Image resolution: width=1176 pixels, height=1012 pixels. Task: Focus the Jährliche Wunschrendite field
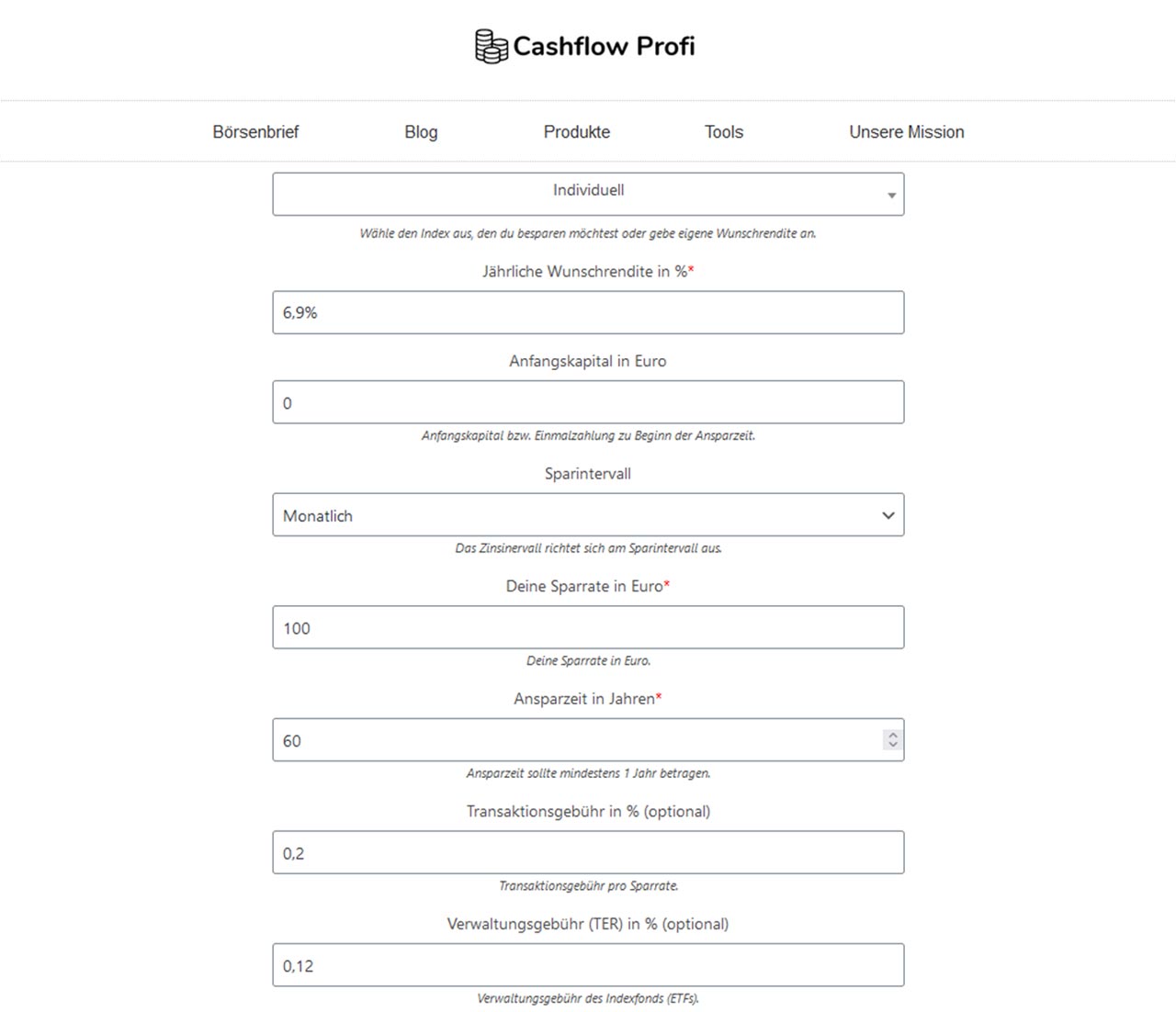[588, 312]
